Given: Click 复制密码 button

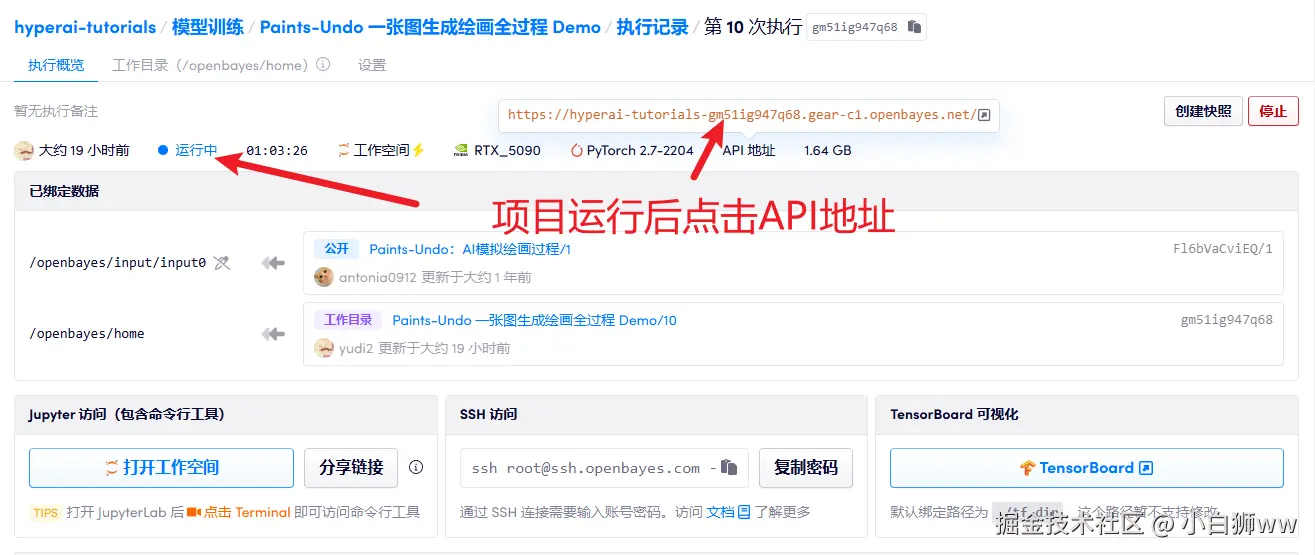Looking at the screenshot, I should click(806, 467).
